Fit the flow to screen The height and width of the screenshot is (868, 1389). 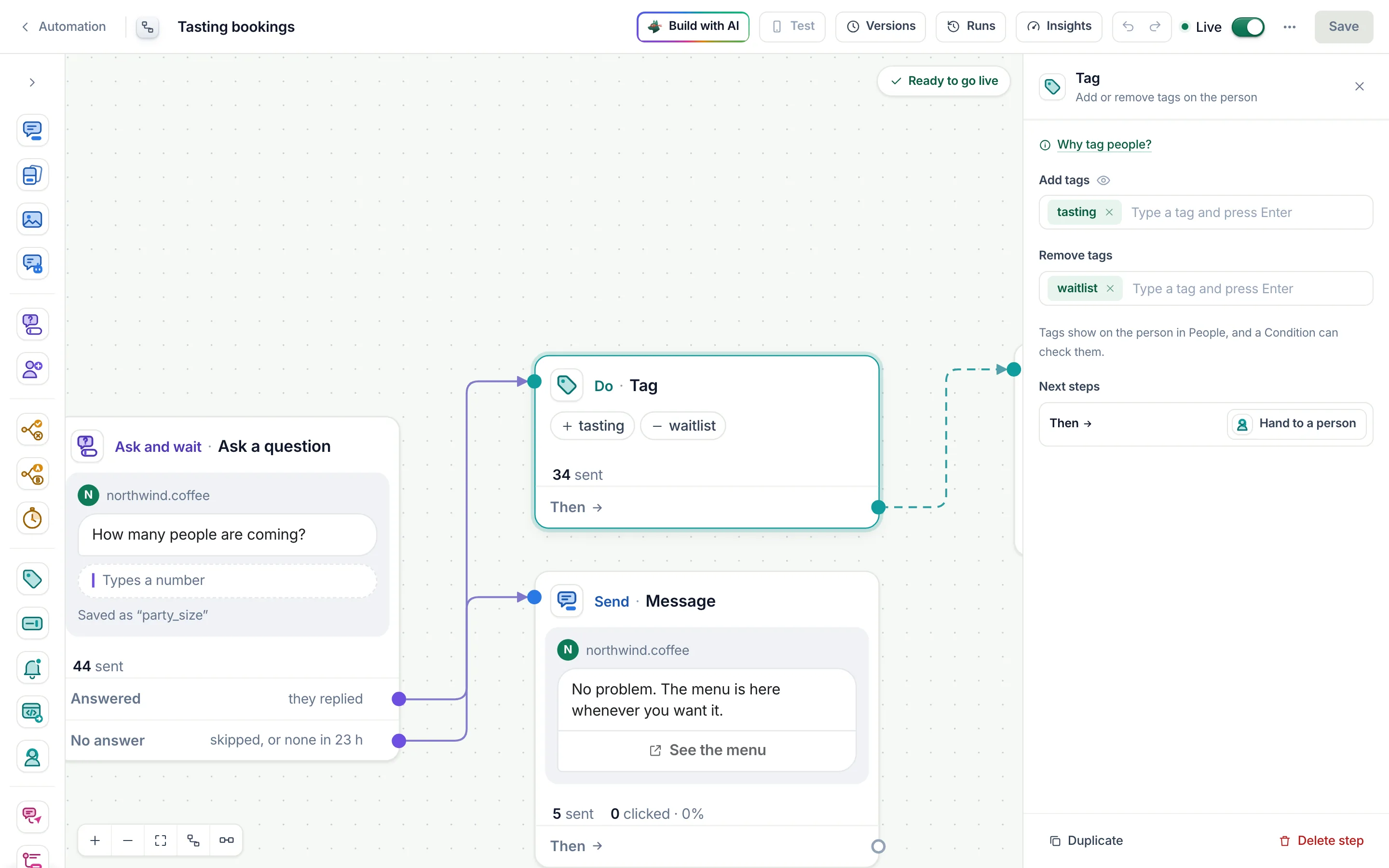[x=161, y=841]
